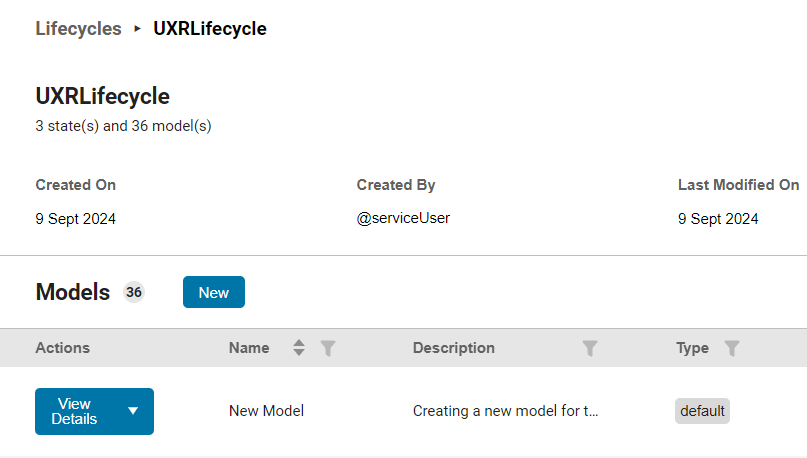Go back to Lifecycles breadcrumb

click(x=78, y=29)
